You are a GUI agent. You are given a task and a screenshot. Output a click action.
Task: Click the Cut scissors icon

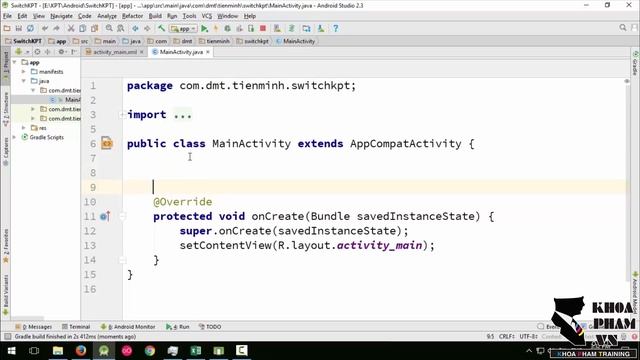[71, 29]
